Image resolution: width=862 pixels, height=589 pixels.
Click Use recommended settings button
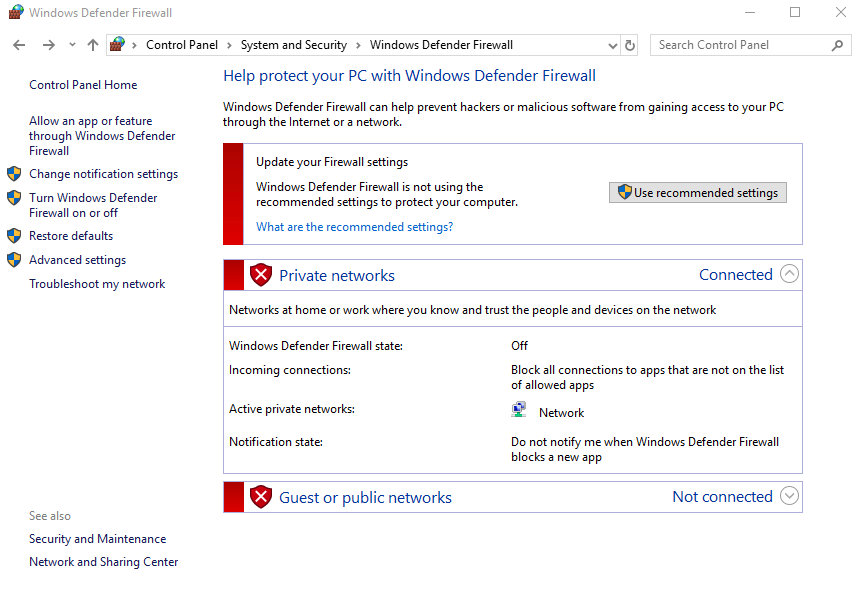tap(698, 192)
